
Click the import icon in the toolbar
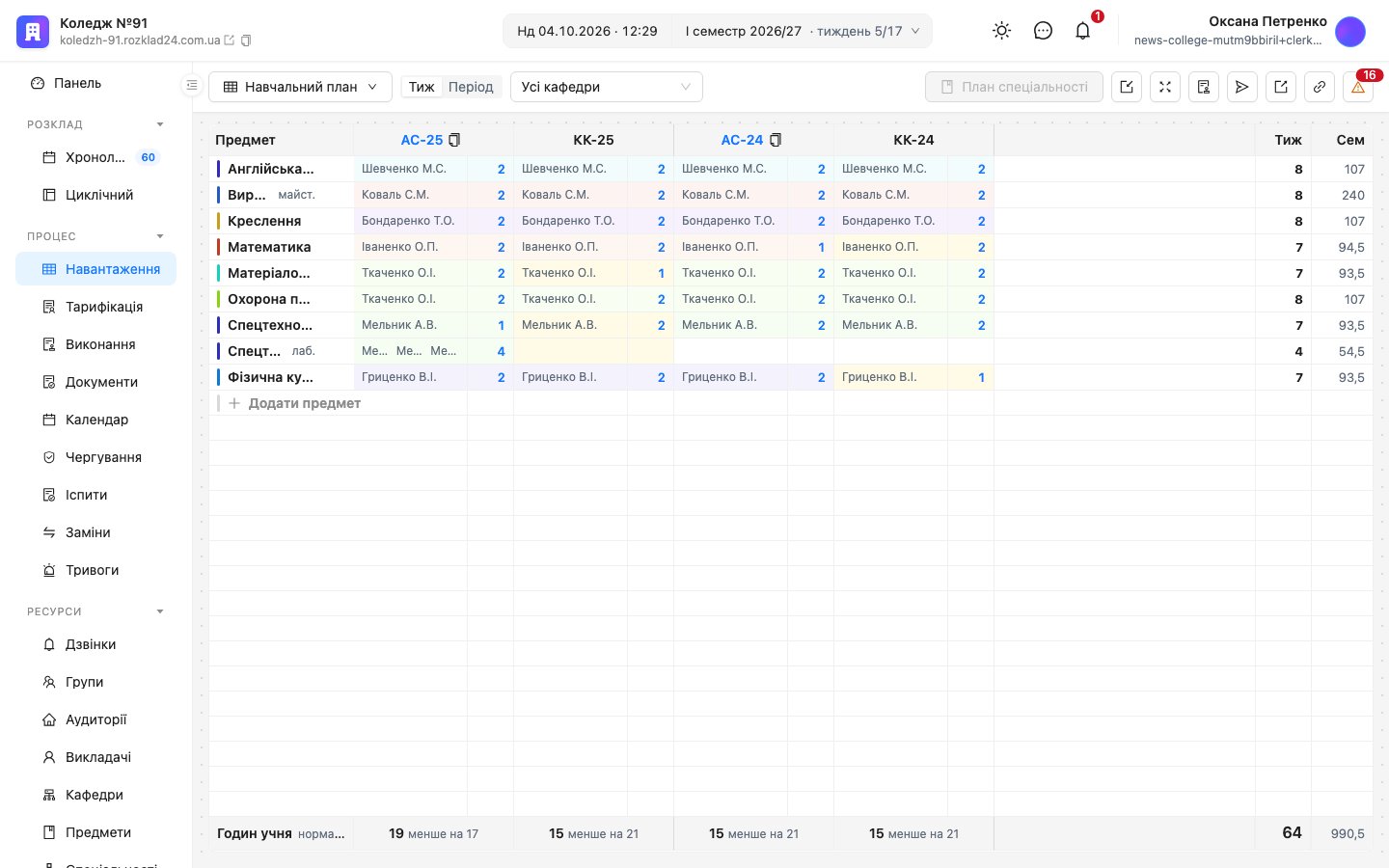pos(1127,87)
